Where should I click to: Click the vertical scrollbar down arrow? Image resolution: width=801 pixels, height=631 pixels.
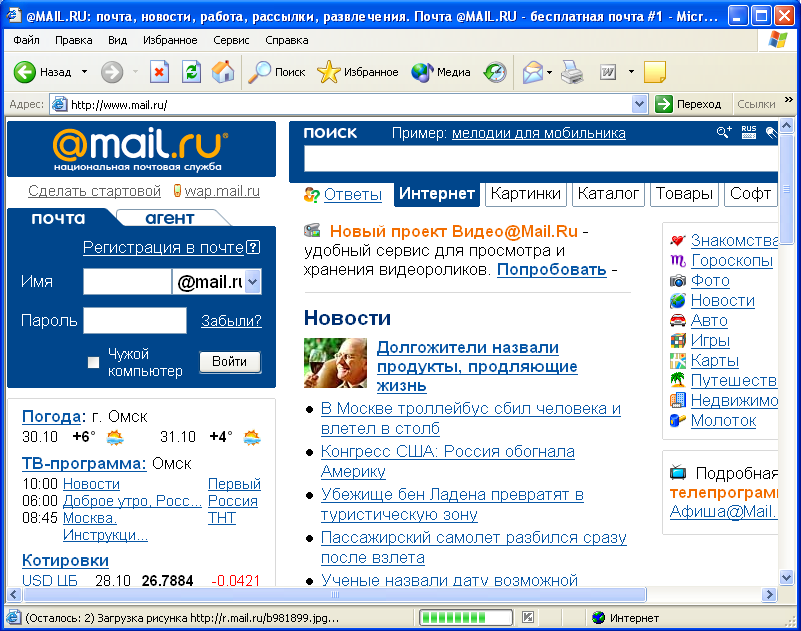tap(787, 578)
